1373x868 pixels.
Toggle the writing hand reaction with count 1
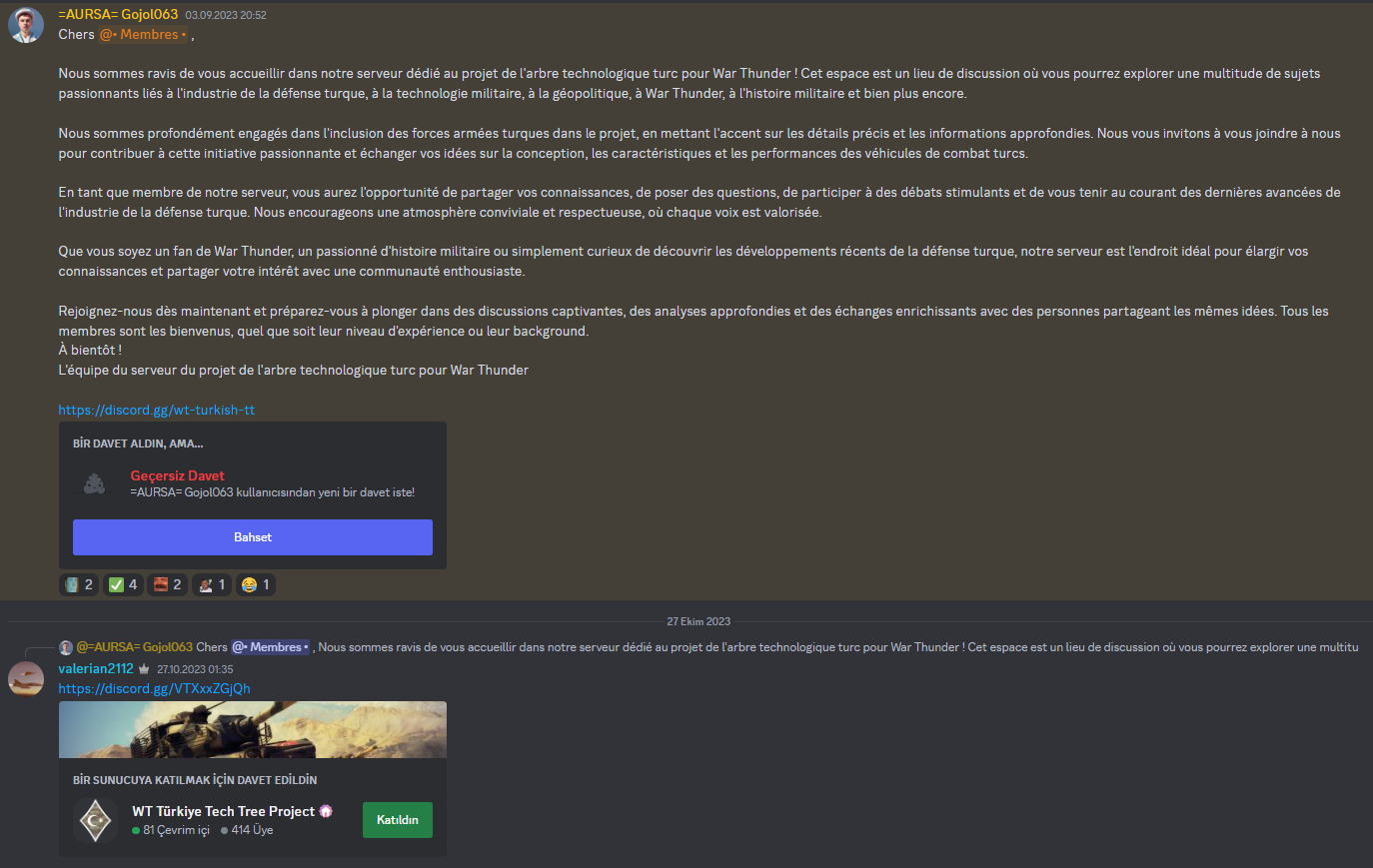(211, 584)
